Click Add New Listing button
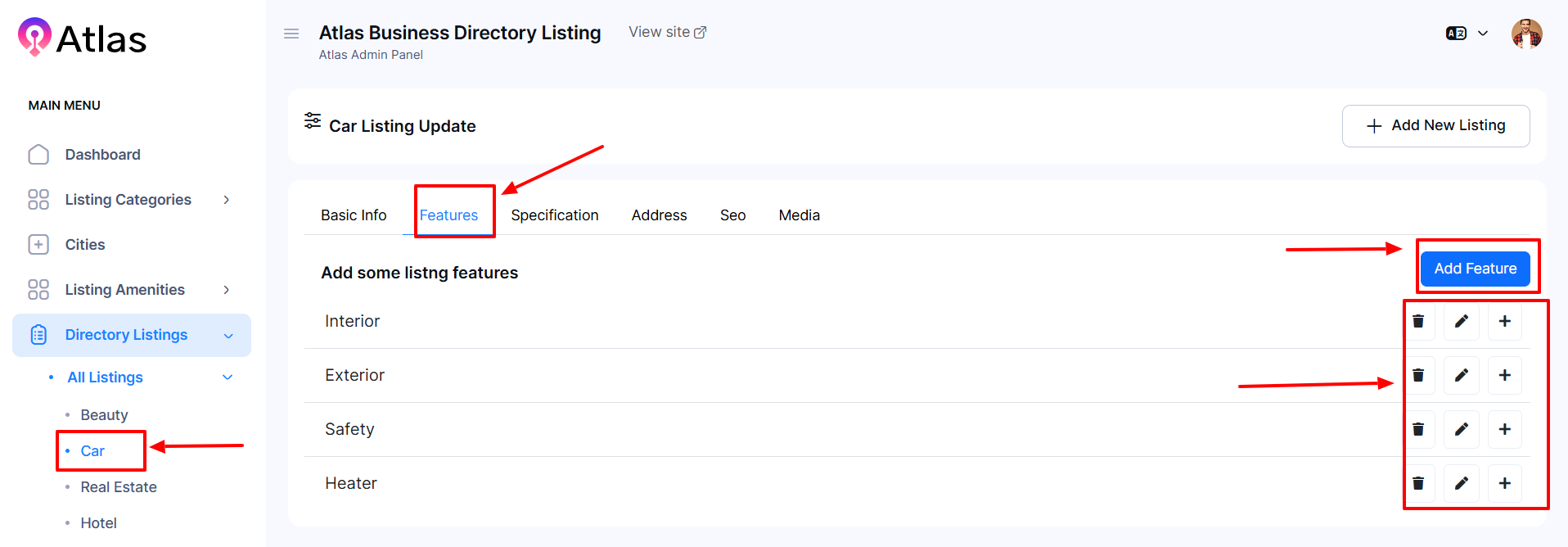Viewport: 1568px width, 547px height. click(x=1435, y=126)
